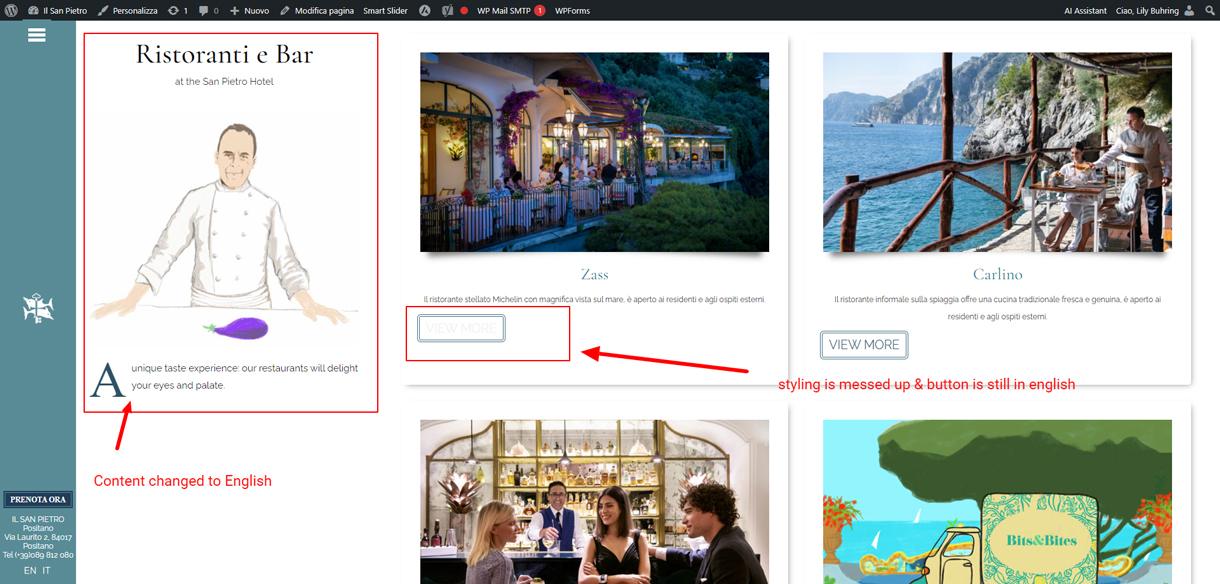Image resolution: width=1220 pixels, height=584 pixels.
Task: Click the Yoast SEO icon
Action: click(447, 10)
